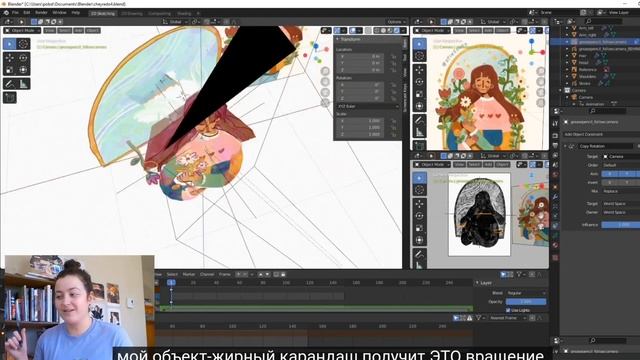
Task: Open Global transform orientation selector
Action: coord(175,22)
